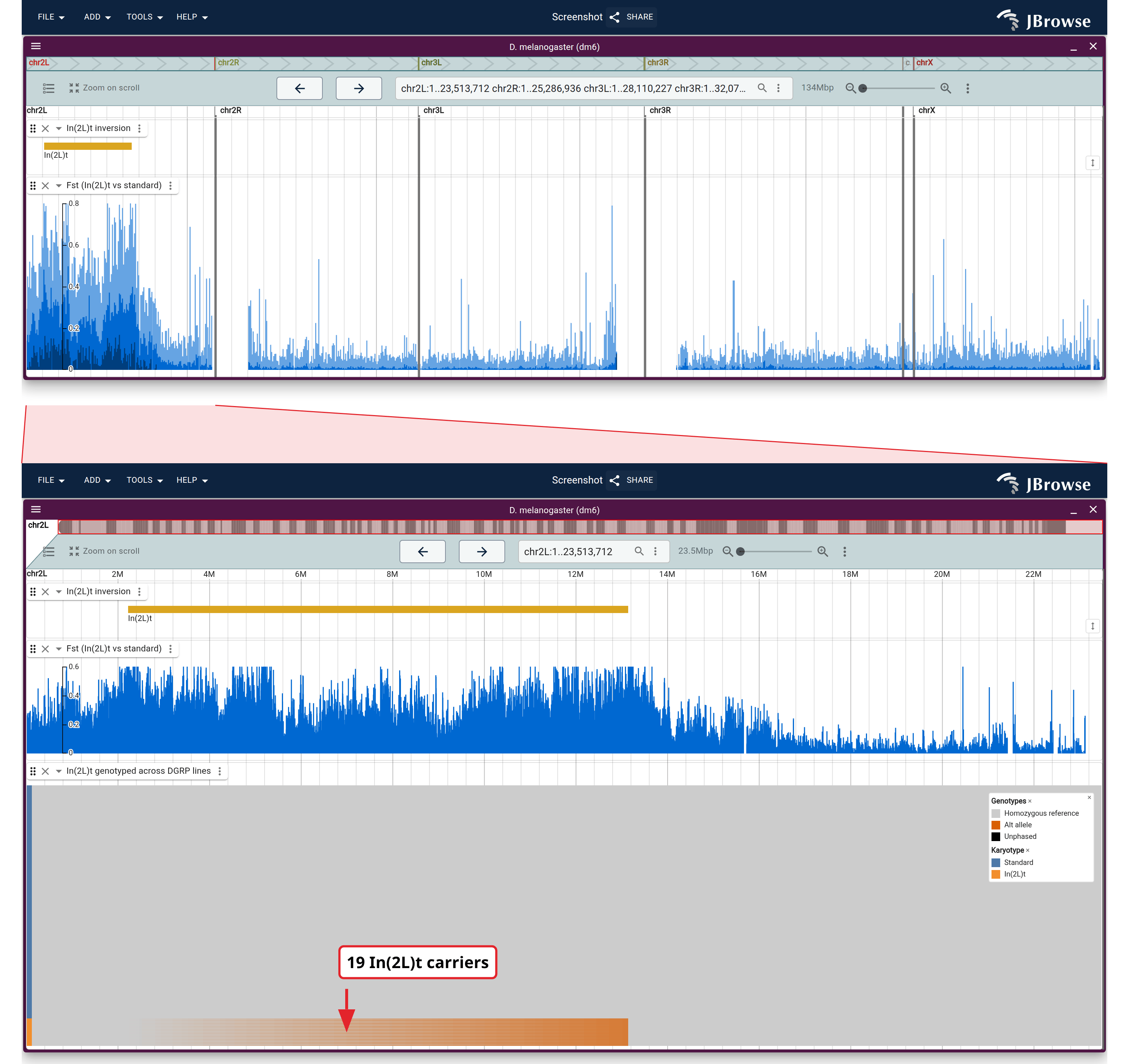Open hamburger view menu in bottom view
This screenshot has width=1129, height=1064.
pos(36,509)
